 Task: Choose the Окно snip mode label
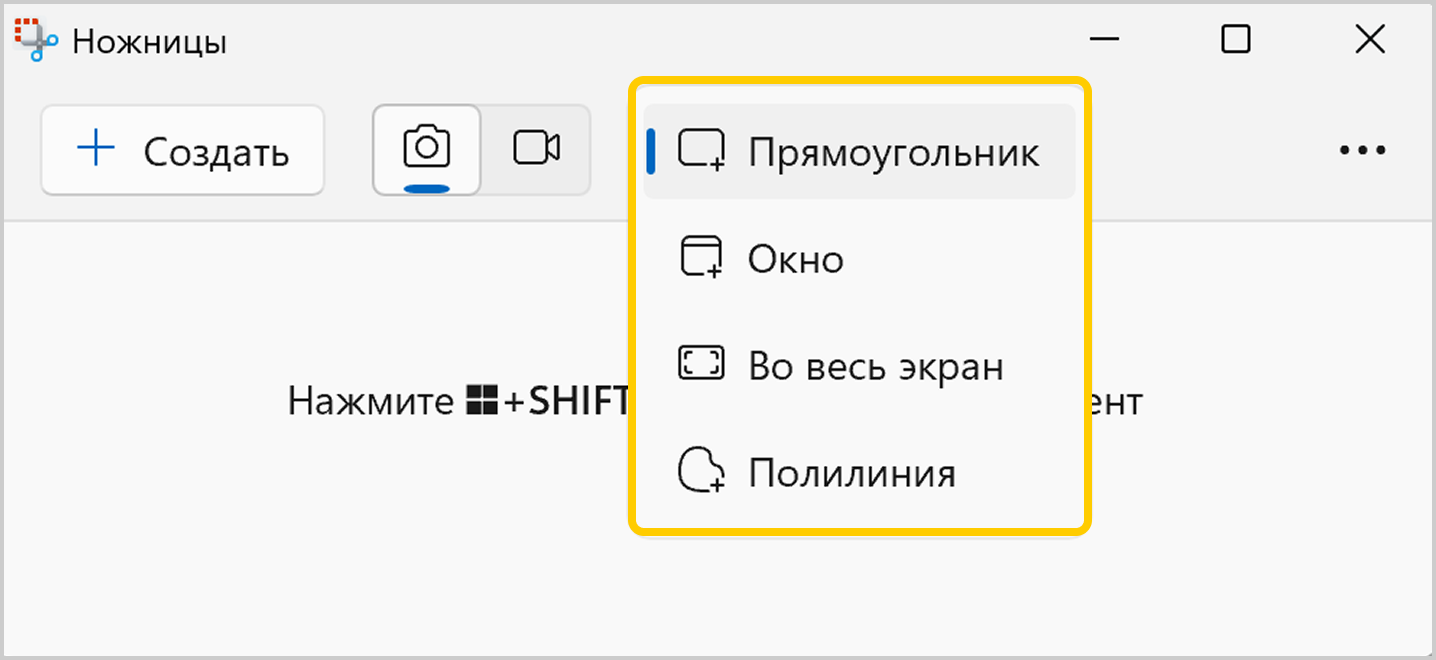click(x=796, y=260)
